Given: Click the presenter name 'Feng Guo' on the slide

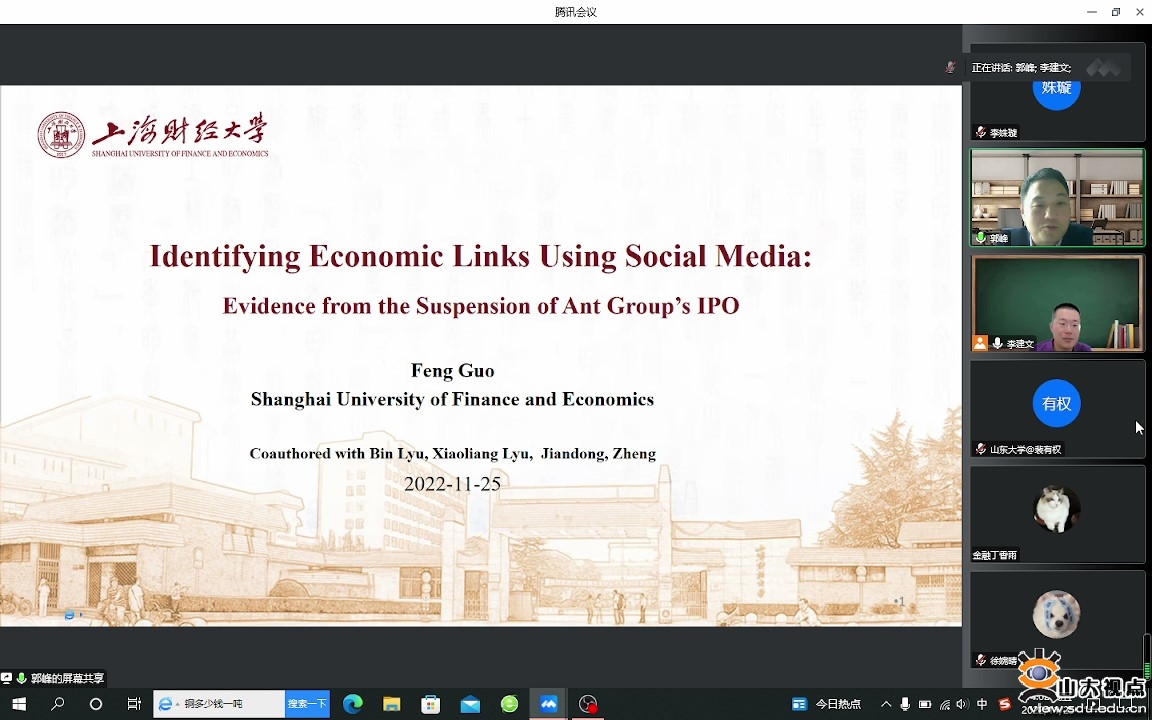Looking at the screenshot, I should pyautogui.click(x=453, y=370).
